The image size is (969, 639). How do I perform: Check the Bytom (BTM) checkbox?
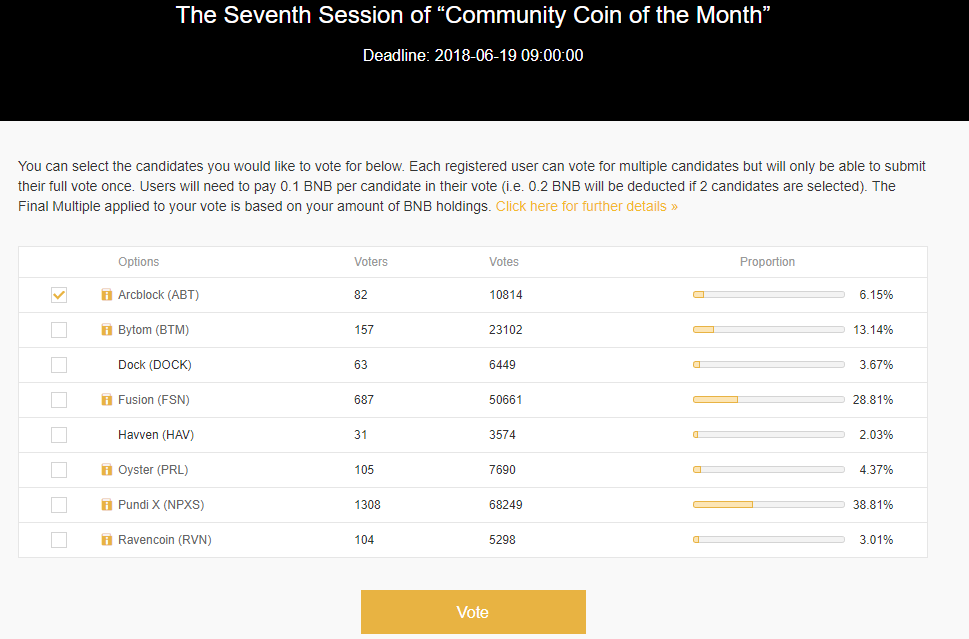(59, 330)
